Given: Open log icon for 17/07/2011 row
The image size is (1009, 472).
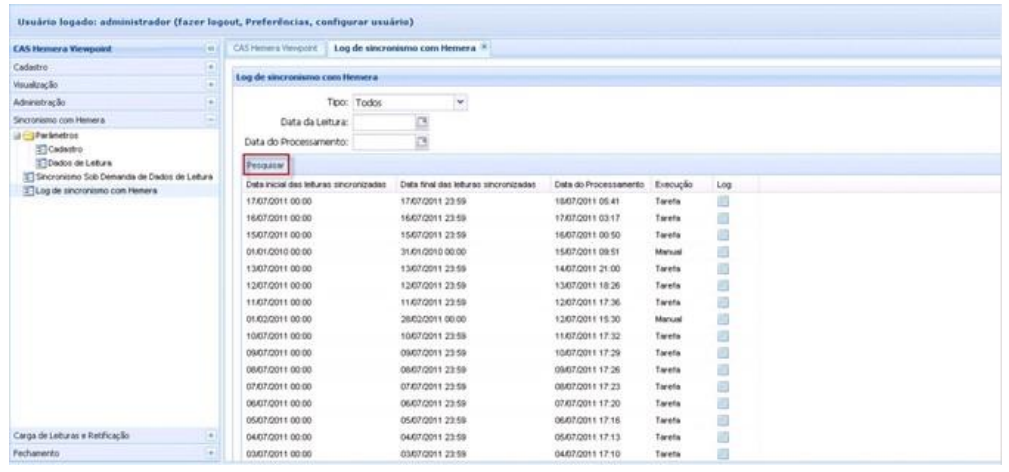Looking at the screenshot, I should pos(722,200).
